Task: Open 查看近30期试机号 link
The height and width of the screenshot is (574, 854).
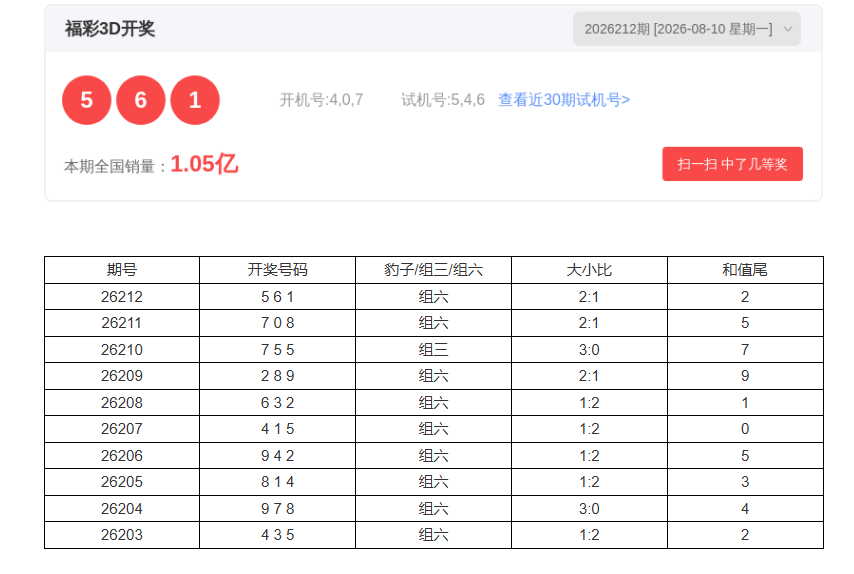Action: click(x=564, y=100)
